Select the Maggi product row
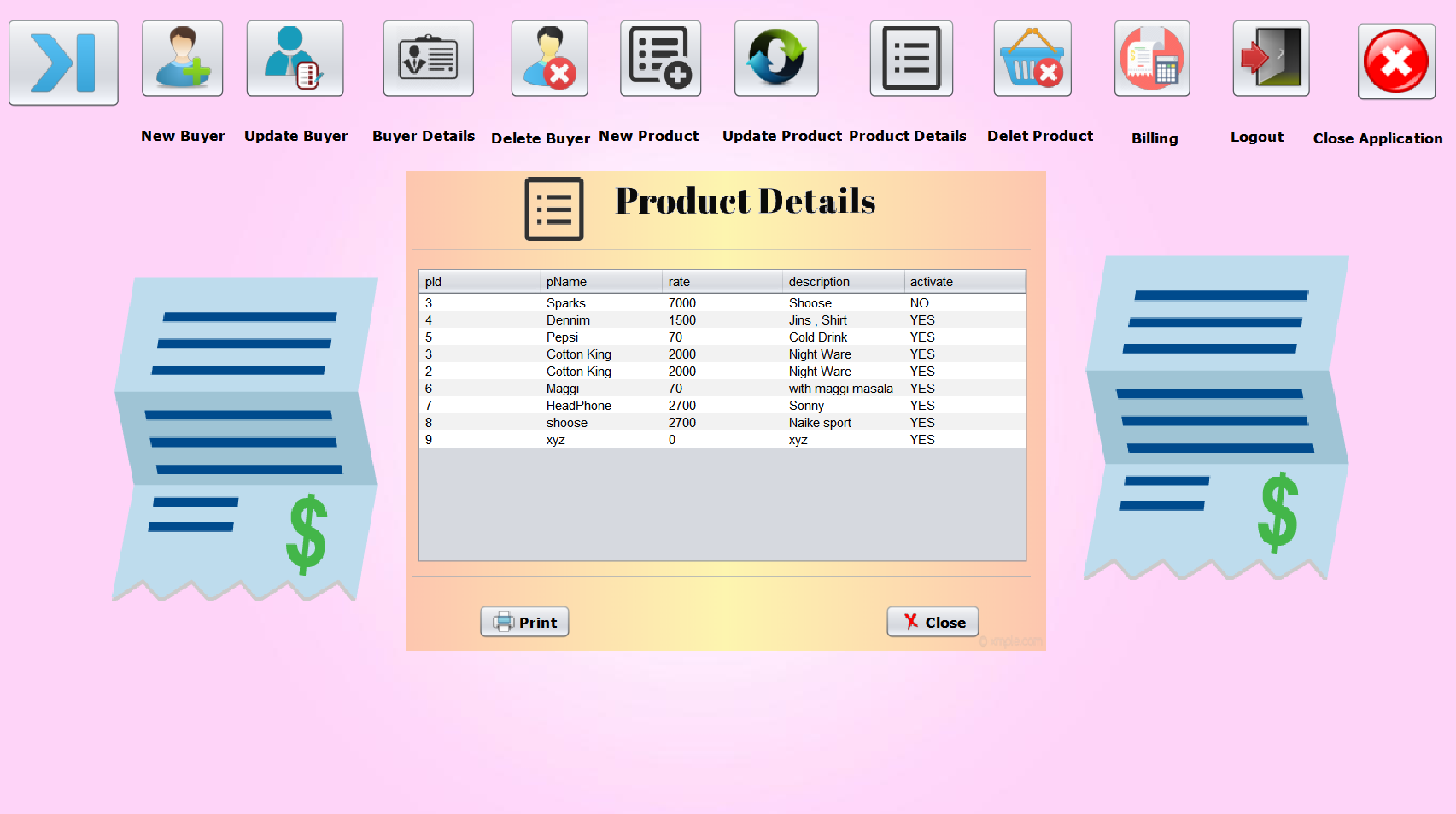Viewport: 1456px width, 814px height. click(722, 389)
